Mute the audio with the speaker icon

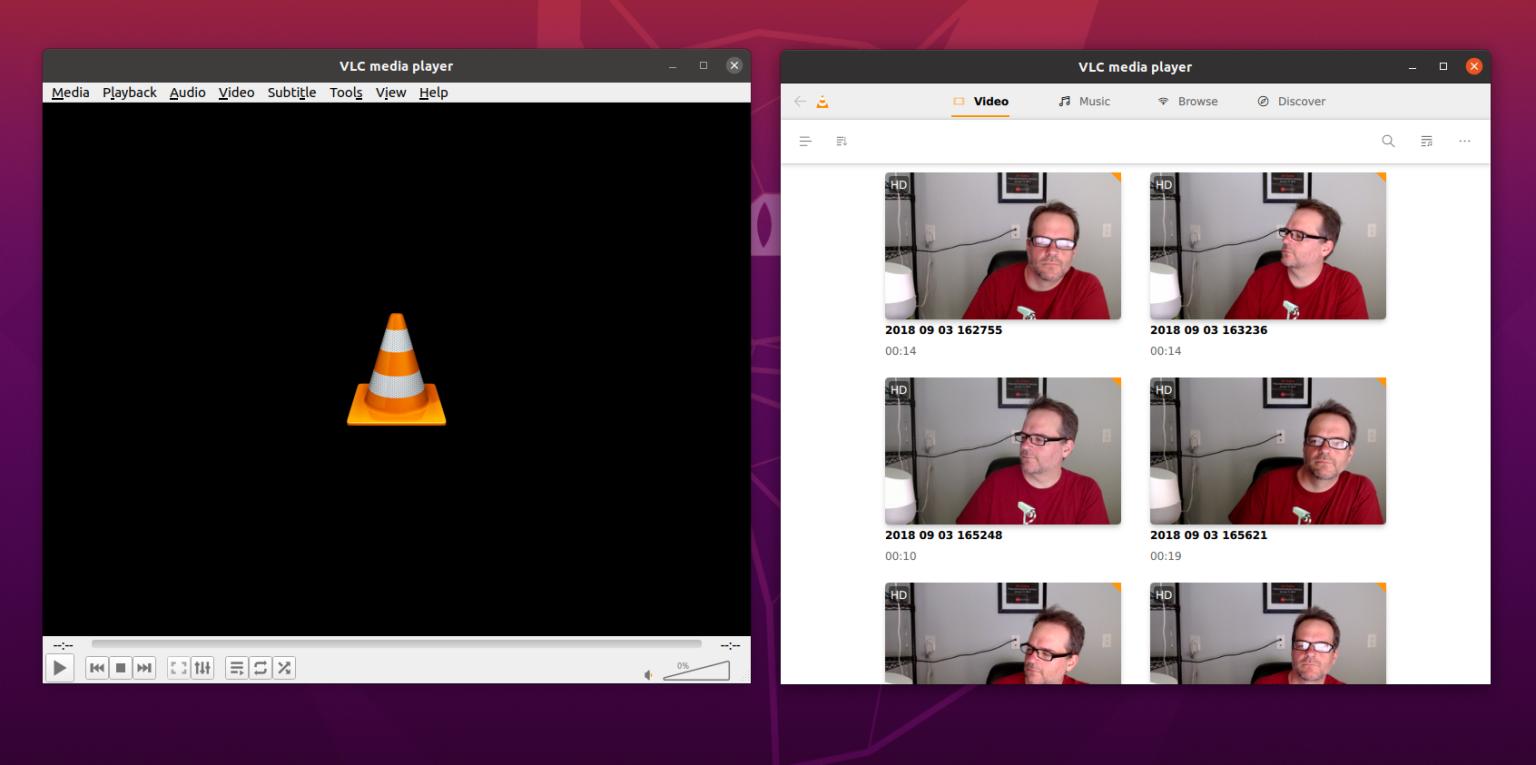click(x=647, y=675)
